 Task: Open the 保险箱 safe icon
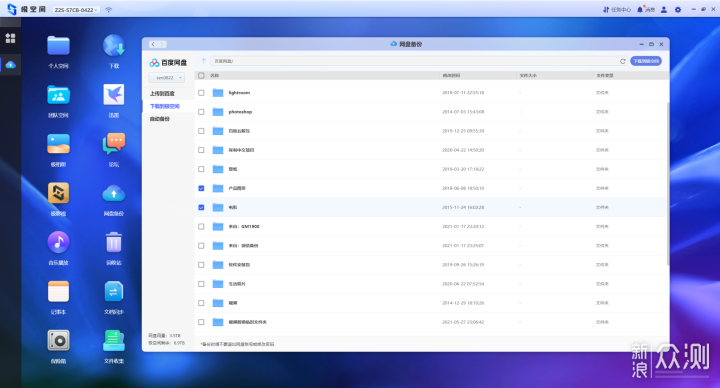click(58, 341)
